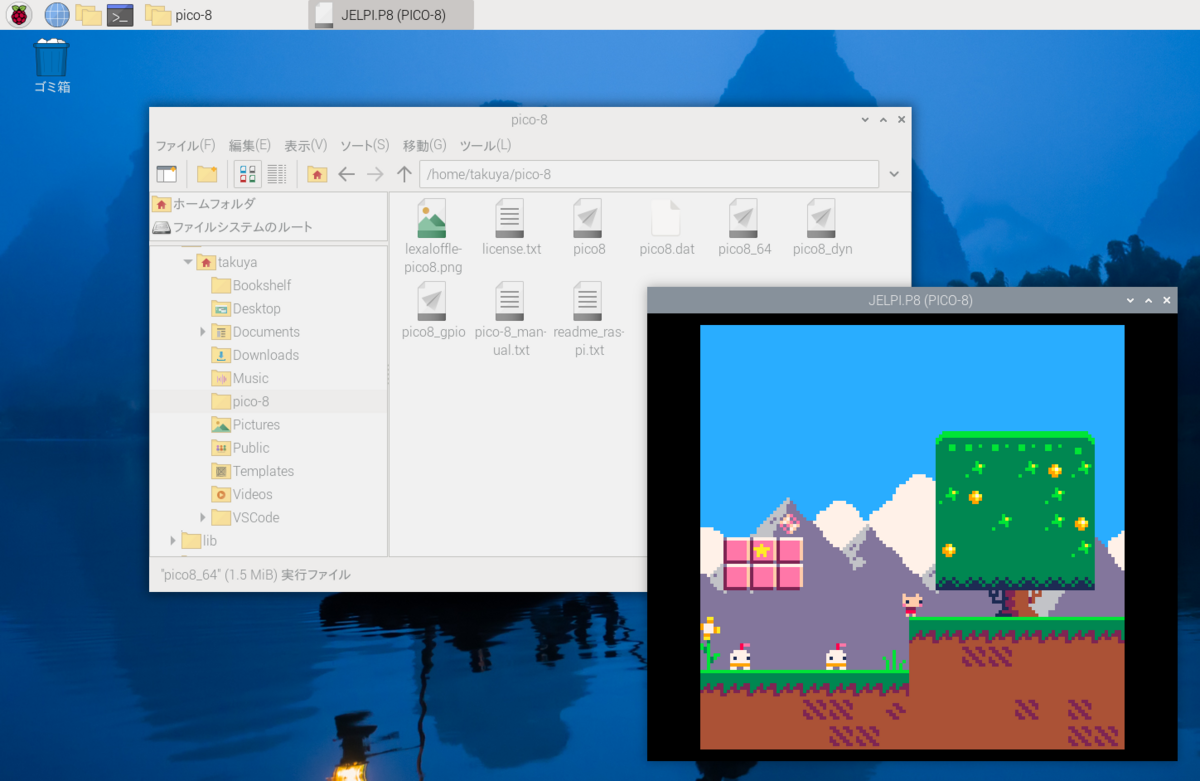Click the pink star block in game
The height and width of the screenshot is (781, 1200).
click(x=763, y=549)
